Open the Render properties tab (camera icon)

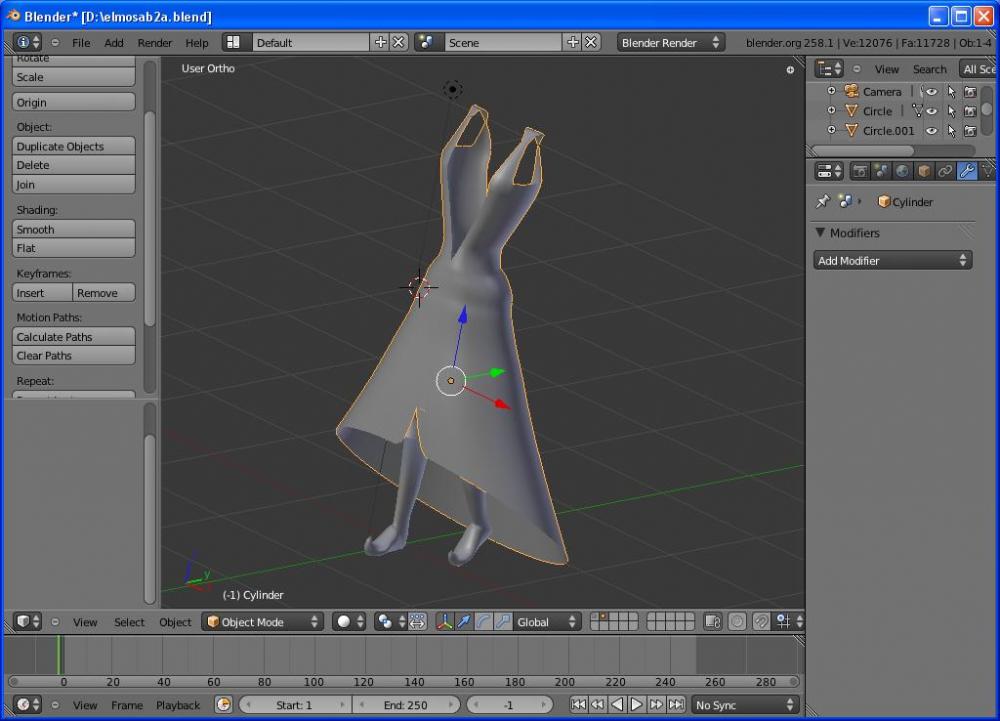point(860,171)
